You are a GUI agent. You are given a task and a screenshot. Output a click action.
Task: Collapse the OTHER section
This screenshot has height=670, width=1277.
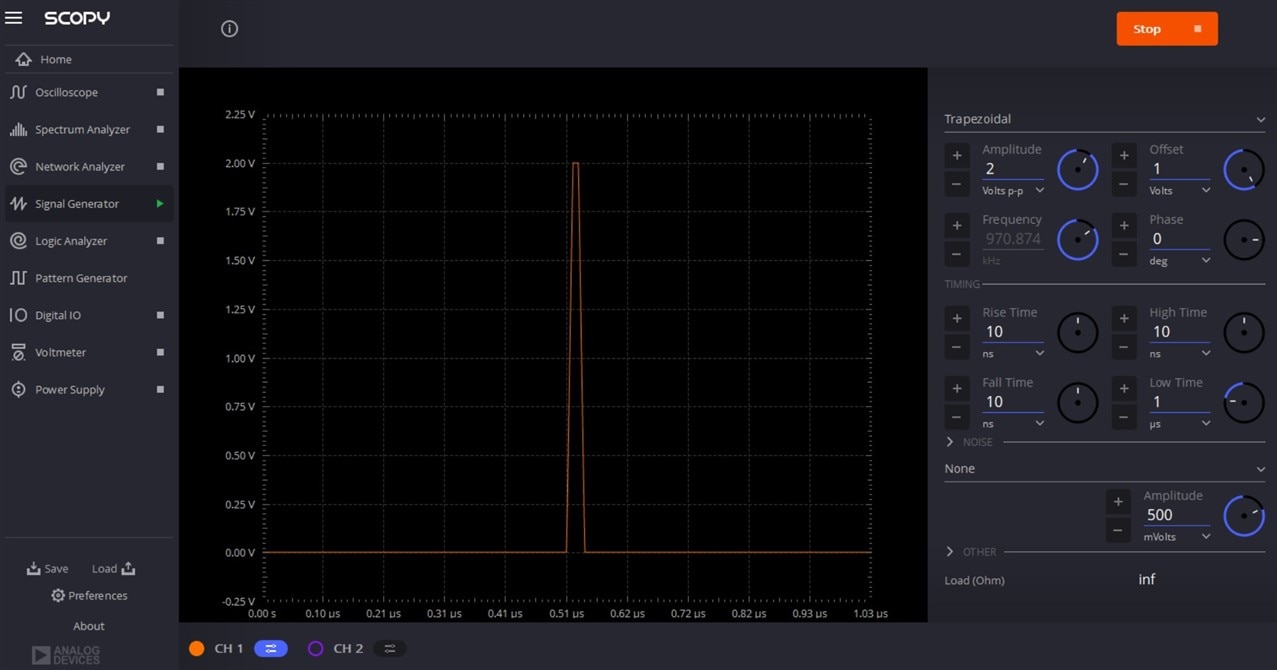[950, 552]
